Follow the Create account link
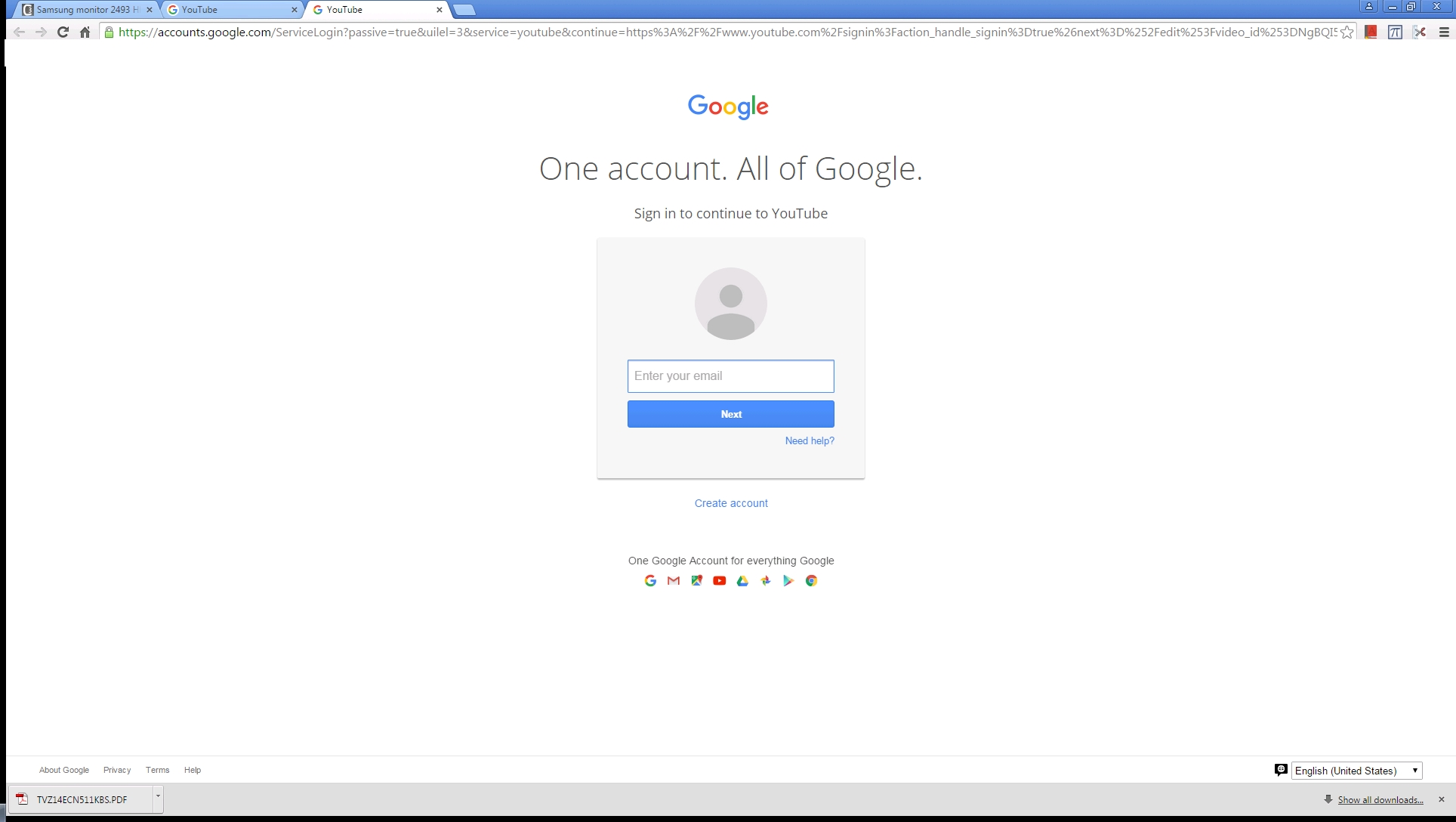1456x822 pixels. pos(731,503)
